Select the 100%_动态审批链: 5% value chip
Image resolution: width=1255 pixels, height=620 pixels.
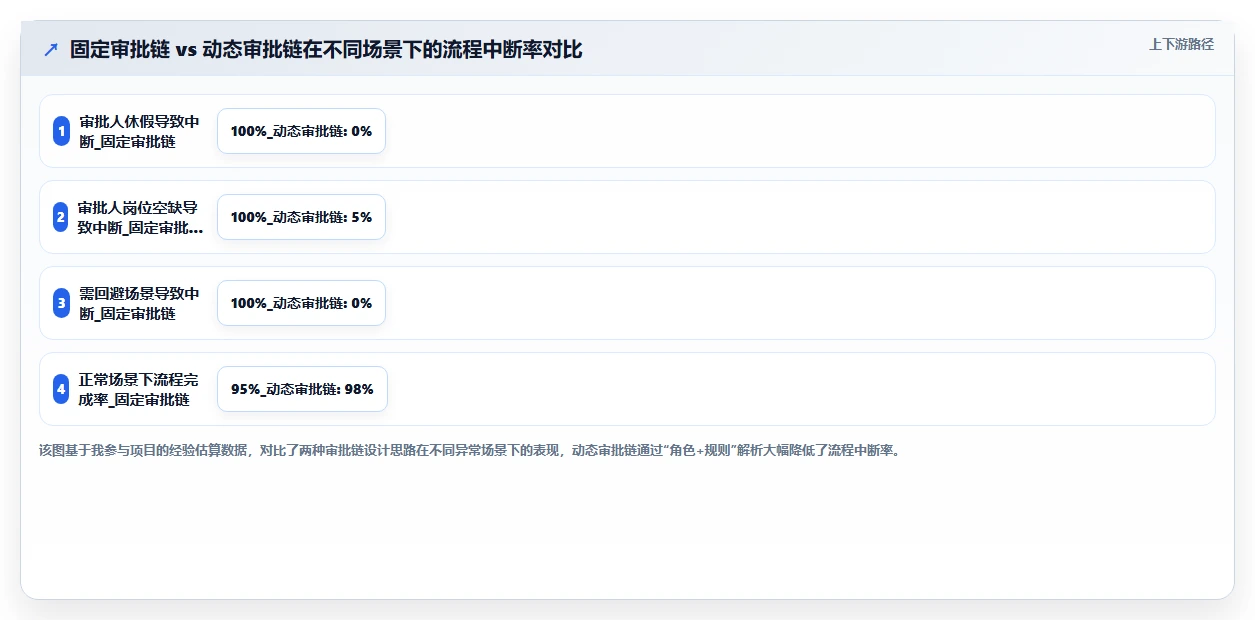301,217
